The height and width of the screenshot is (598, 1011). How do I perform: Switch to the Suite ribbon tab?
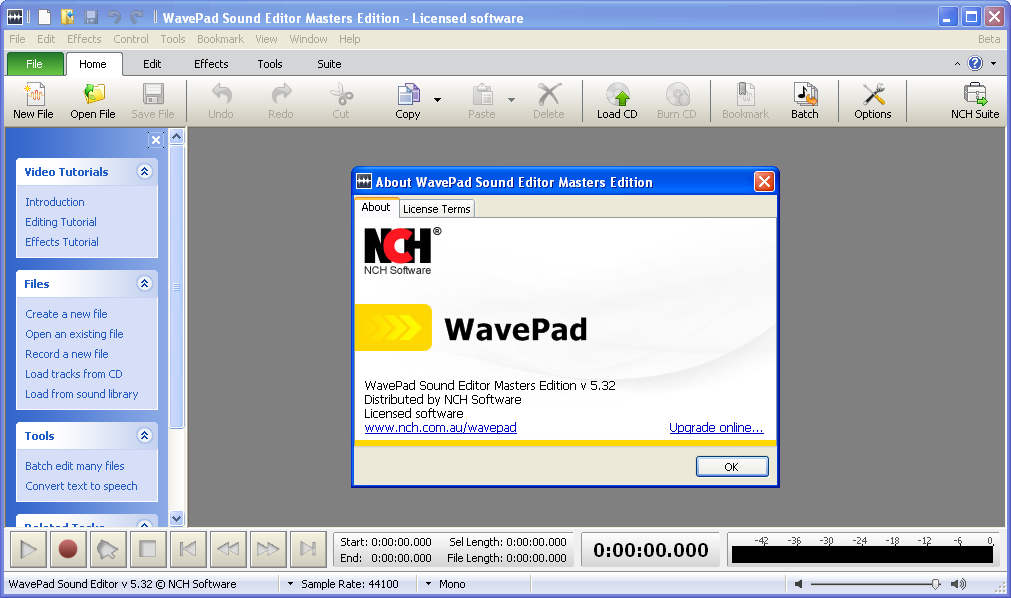pyautogui.click(x=329, y=64)
